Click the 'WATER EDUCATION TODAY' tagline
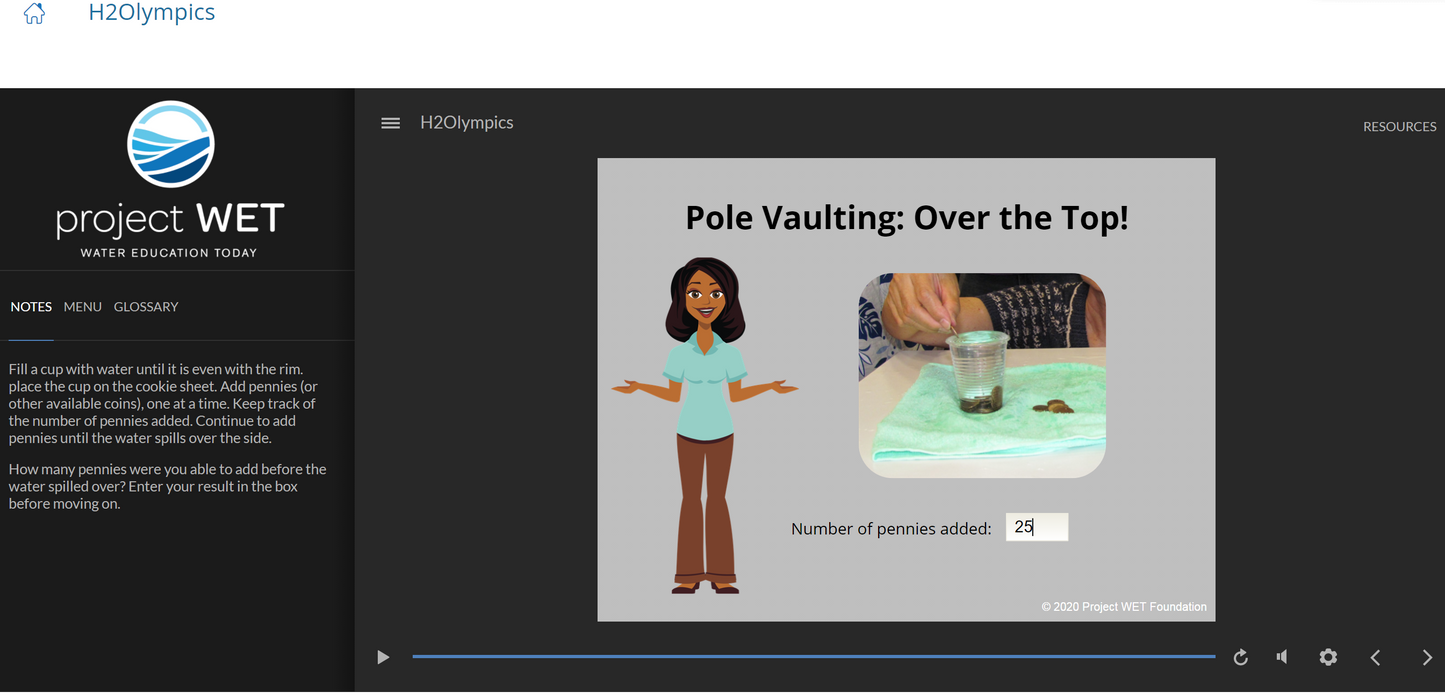Viewport: 1445px width, 699px height. pos(169,253)
